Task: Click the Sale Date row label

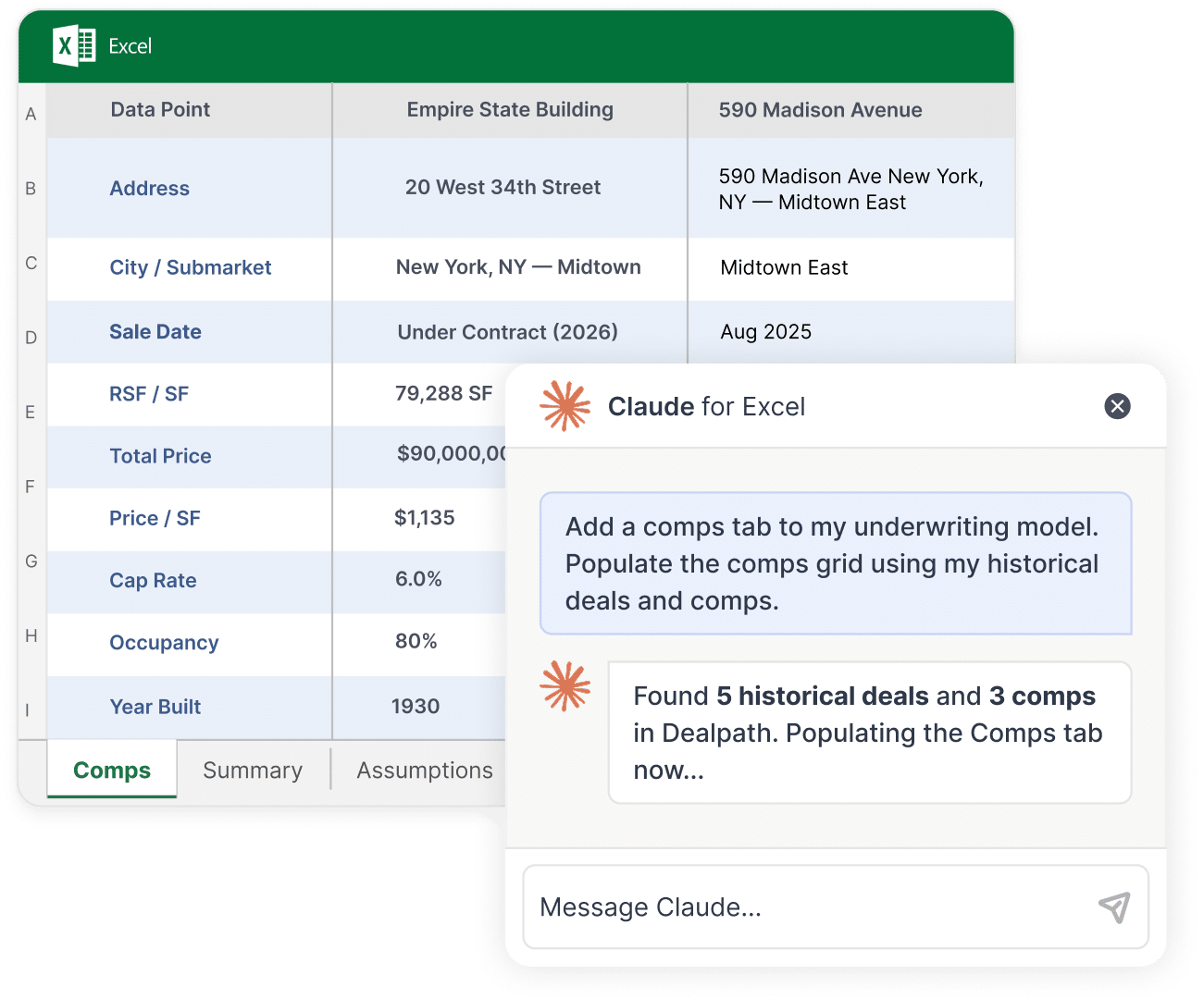Action: (155, 332)
